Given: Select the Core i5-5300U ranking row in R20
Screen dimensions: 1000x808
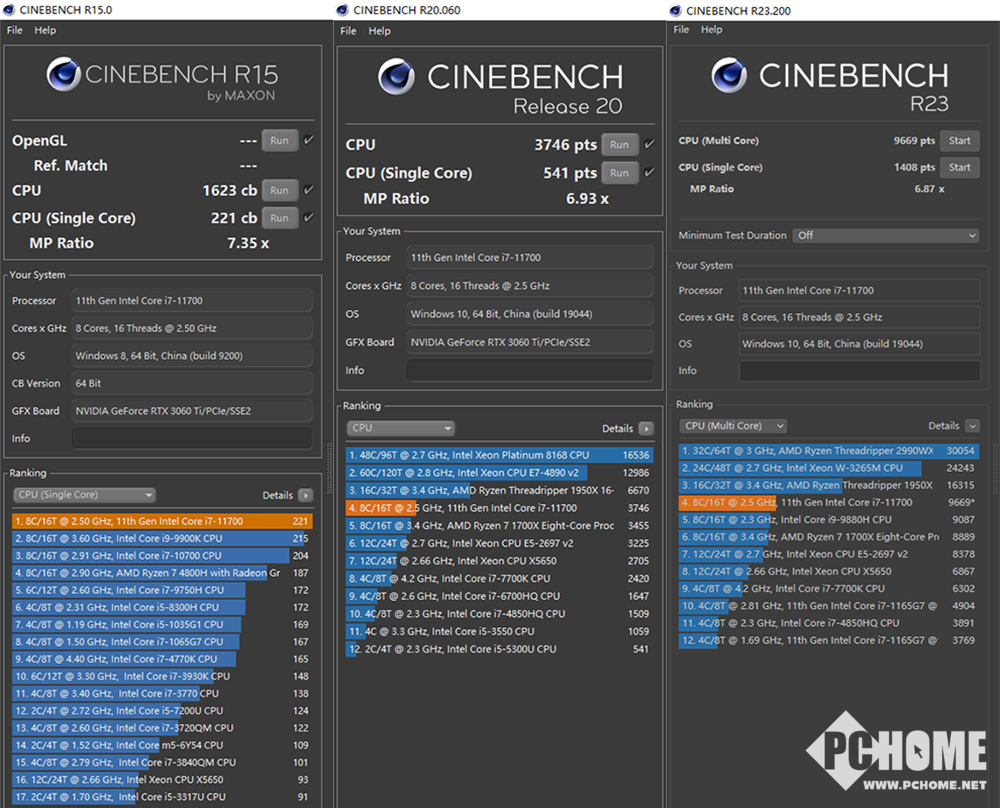Looking at the screenshot, I should 499,649.
